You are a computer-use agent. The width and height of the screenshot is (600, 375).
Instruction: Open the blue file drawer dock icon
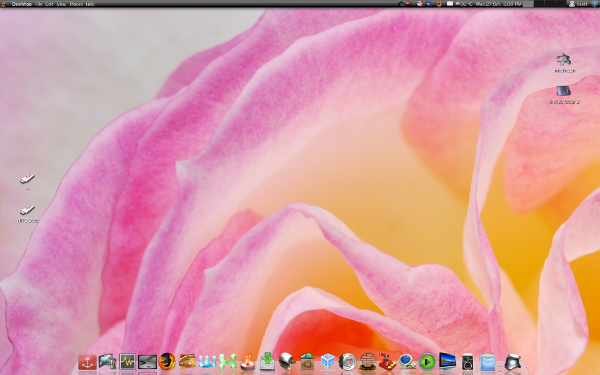488,362
